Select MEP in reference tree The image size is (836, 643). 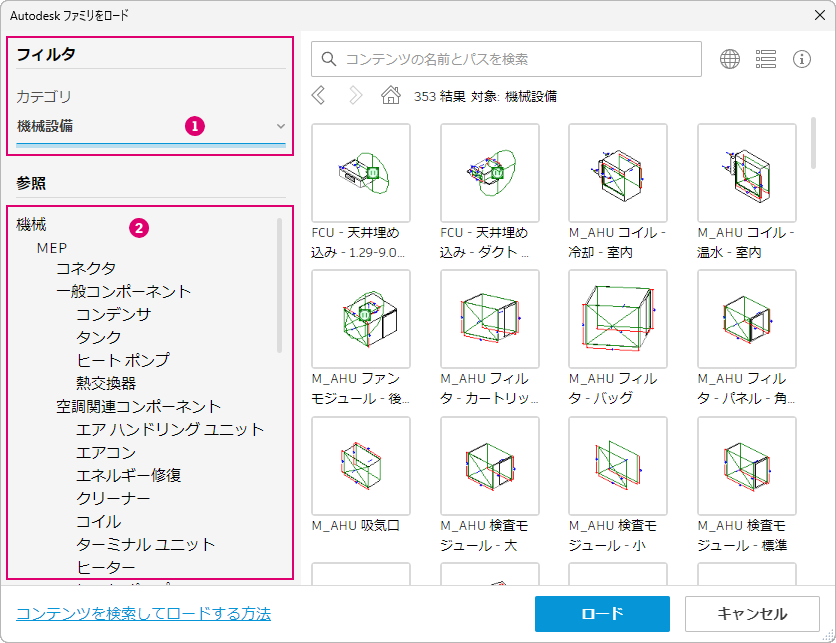pyautogui.click(x=52, y=247)
